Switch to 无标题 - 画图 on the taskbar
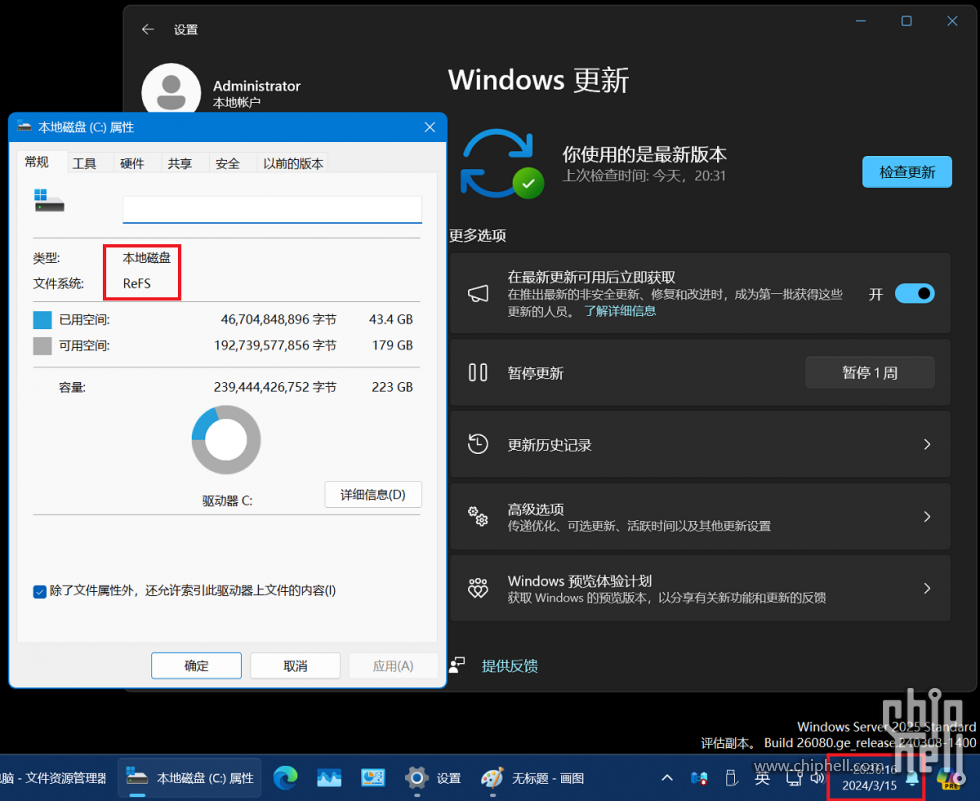Screen dimensions: 980x801 click(532, 778)
